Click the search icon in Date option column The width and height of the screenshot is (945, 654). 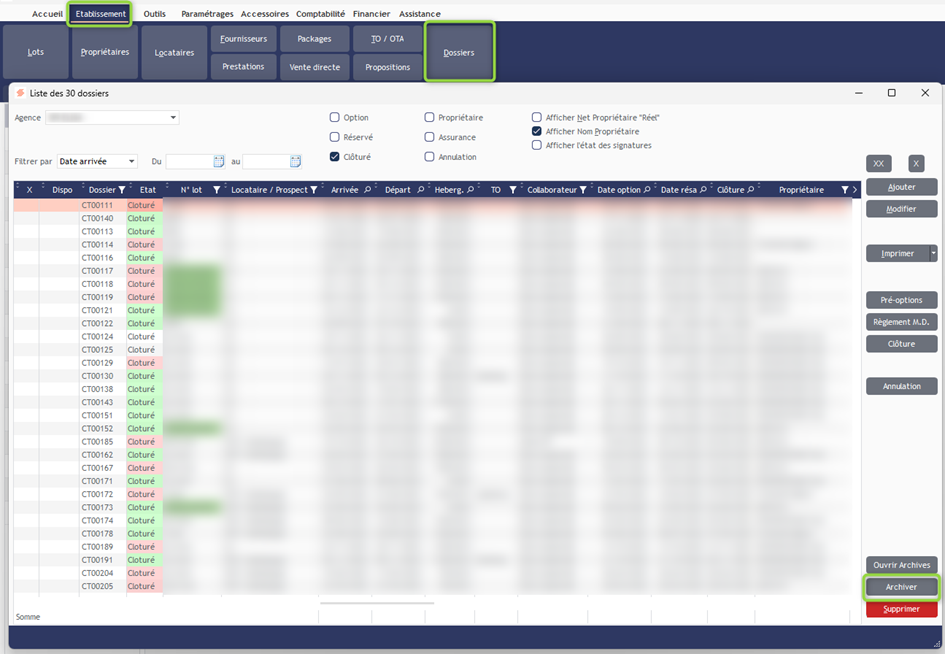[647, 190]
